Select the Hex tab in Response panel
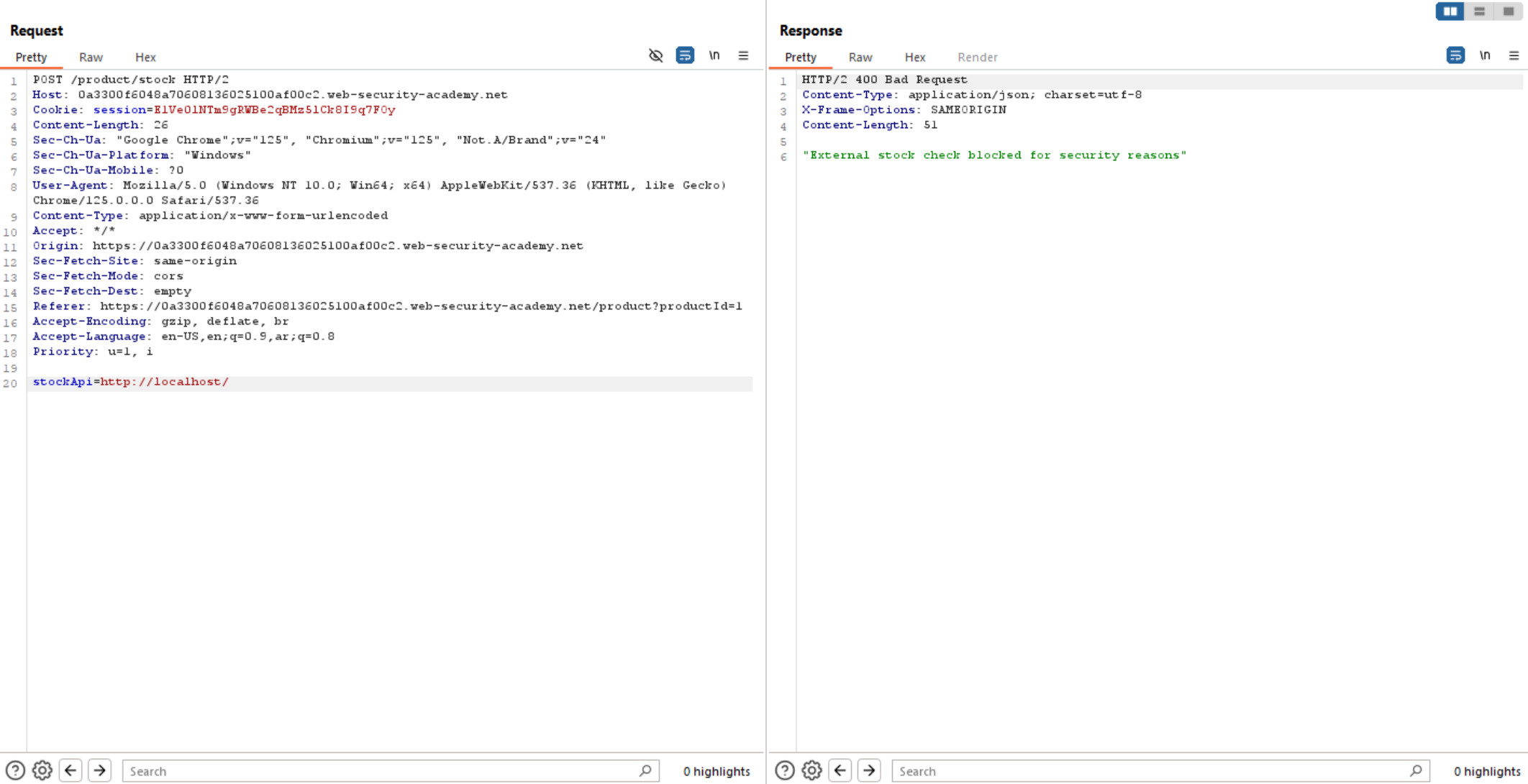The image size is (1528, 784). (x=914, y=57)
